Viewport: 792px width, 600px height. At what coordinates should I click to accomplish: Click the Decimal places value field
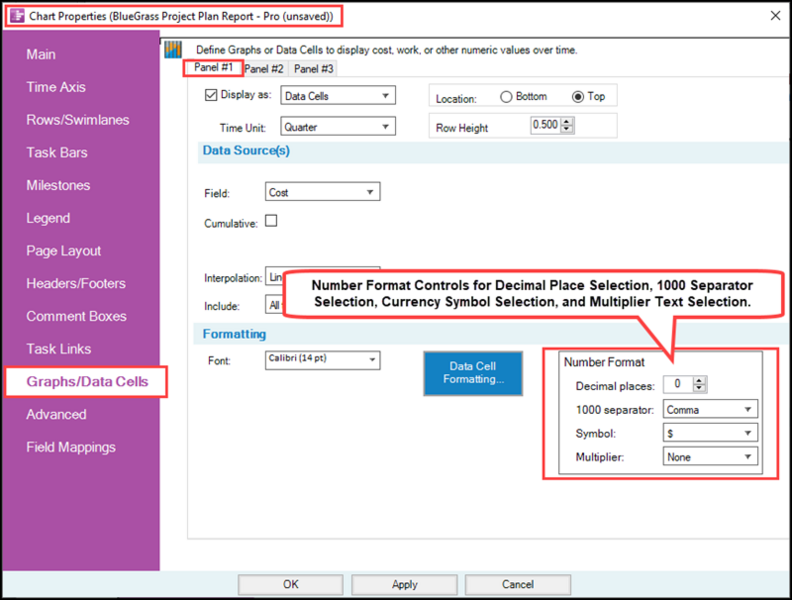pyautogui.click(x=678, y=384)
